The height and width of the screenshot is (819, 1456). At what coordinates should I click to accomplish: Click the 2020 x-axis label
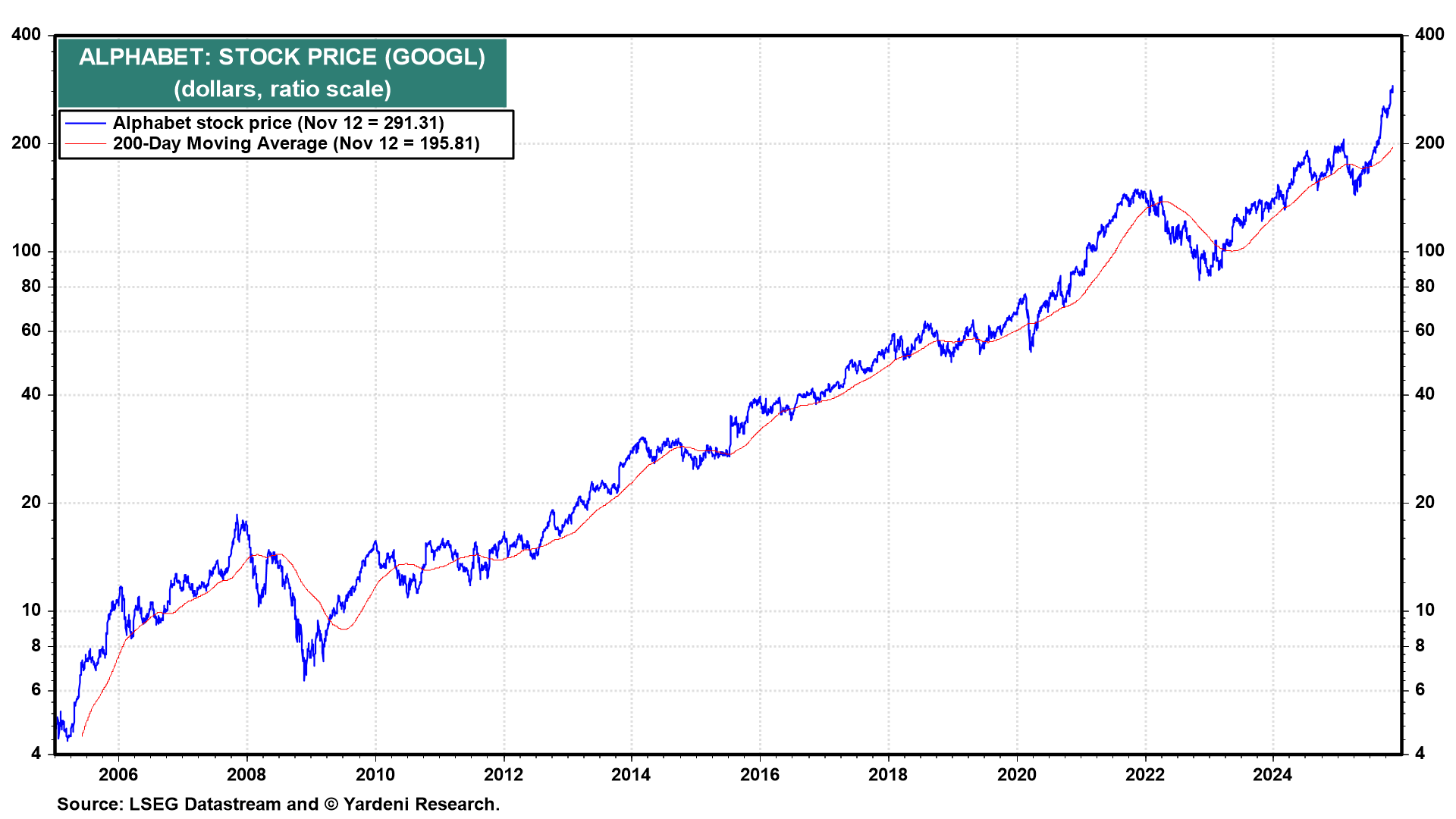tap(1016, 774)
